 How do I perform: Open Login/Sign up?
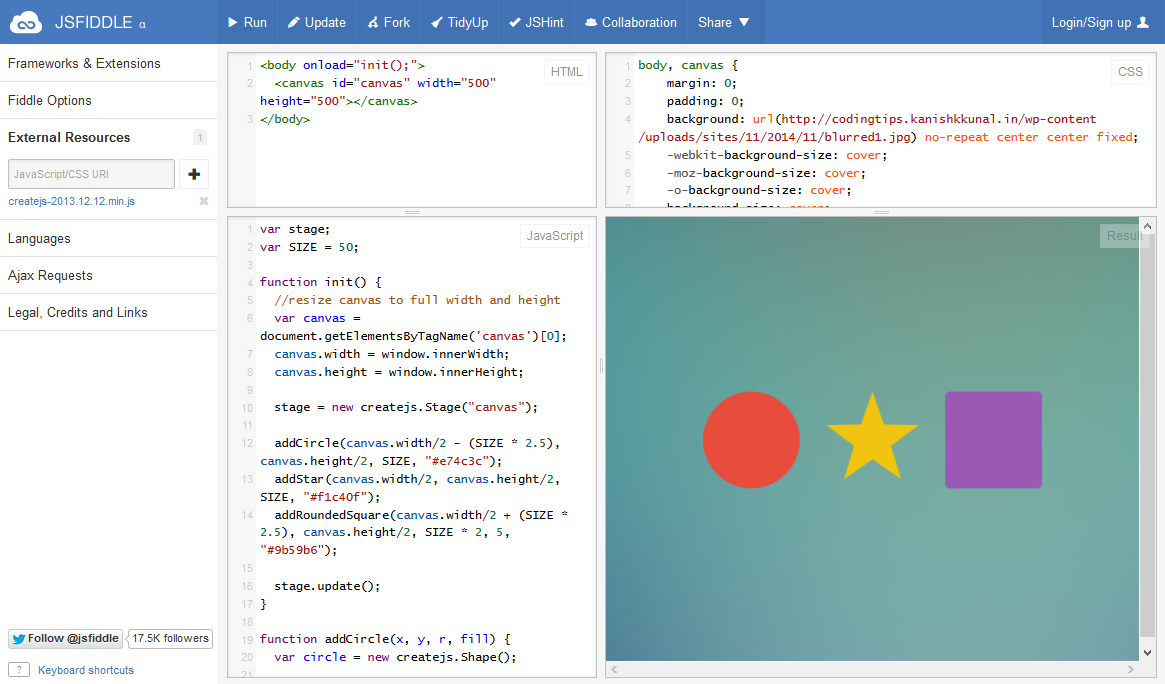[1100, 22]
